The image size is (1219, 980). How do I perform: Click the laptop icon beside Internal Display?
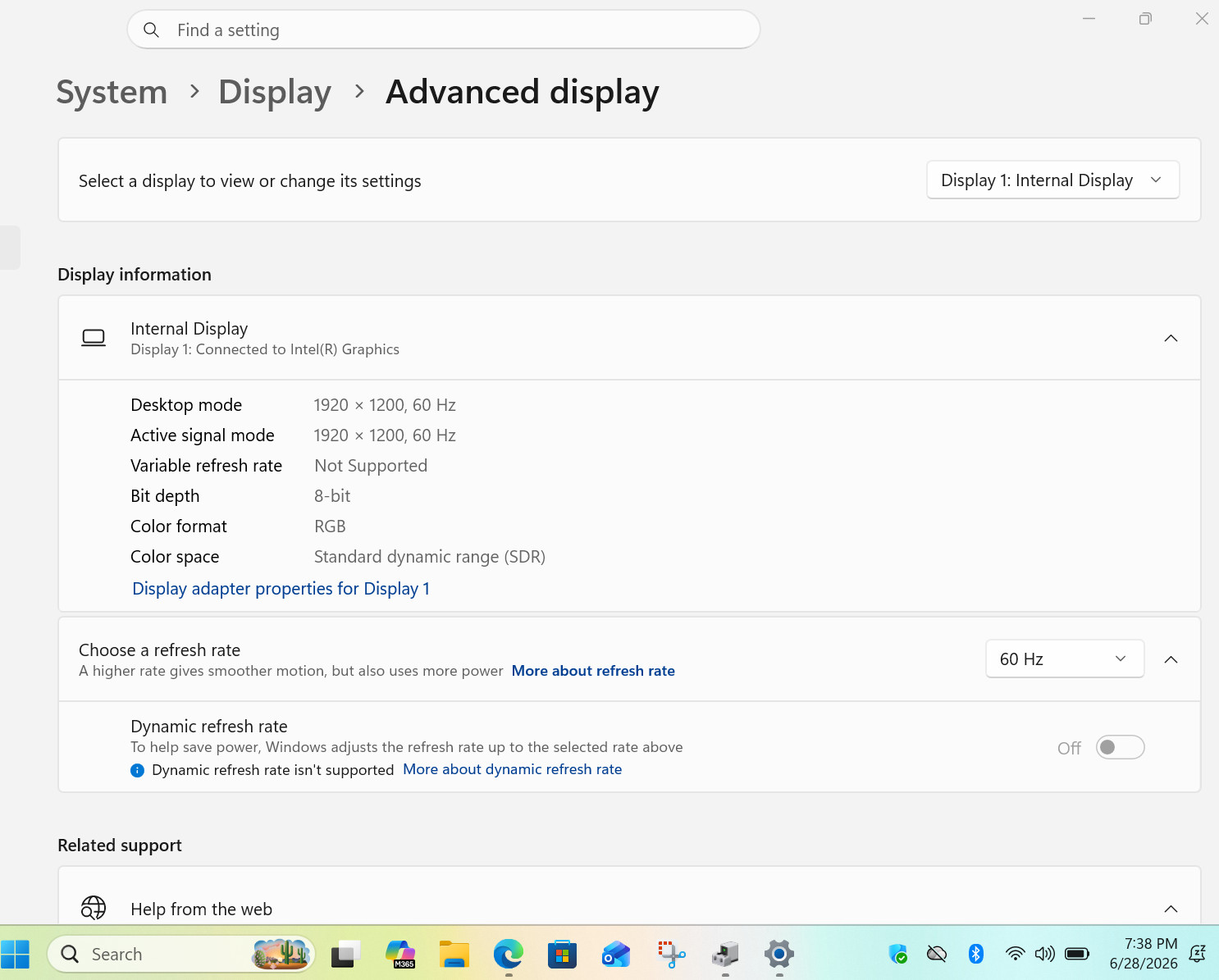coord(94,338)
